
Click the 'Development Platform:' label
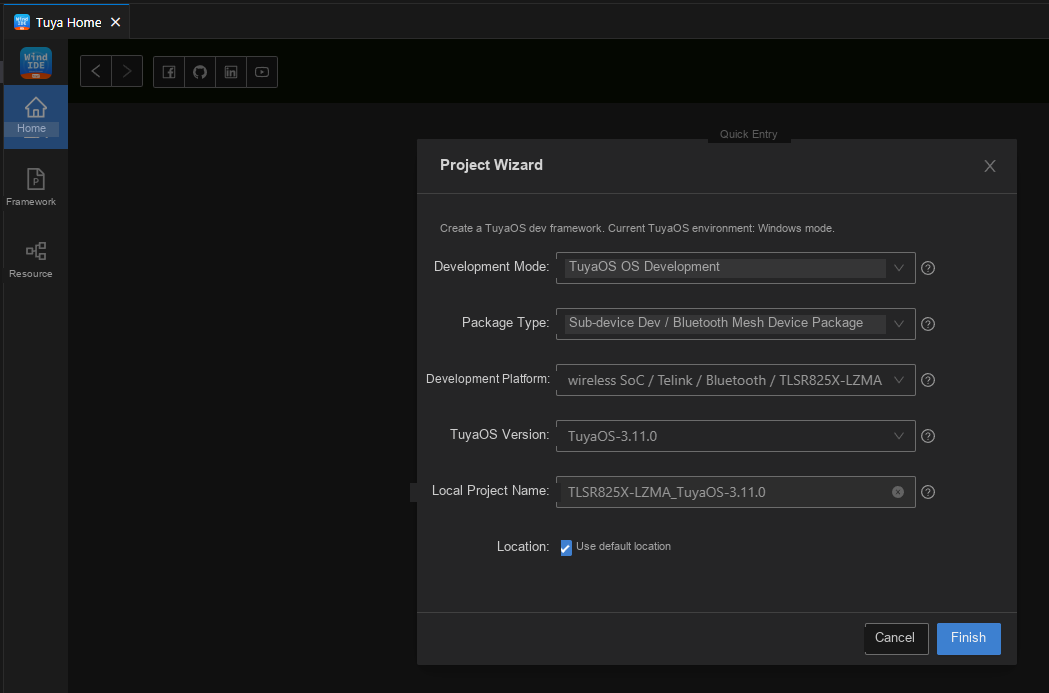pyautogui.click(x=488, y=379)
